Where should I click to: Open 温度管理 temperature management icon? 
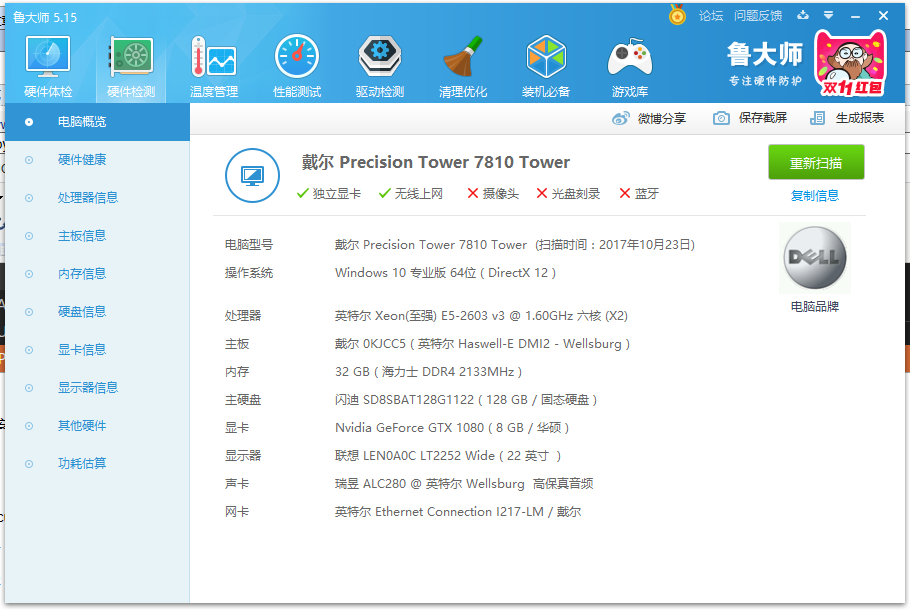tap(214, 57)
